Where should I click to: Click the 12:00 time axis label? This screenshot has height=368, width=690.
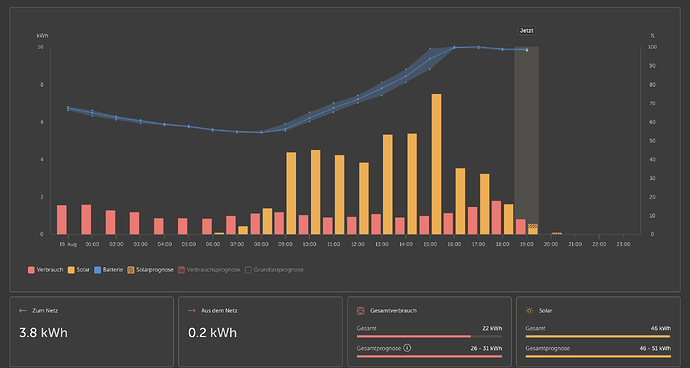point(357,244)
